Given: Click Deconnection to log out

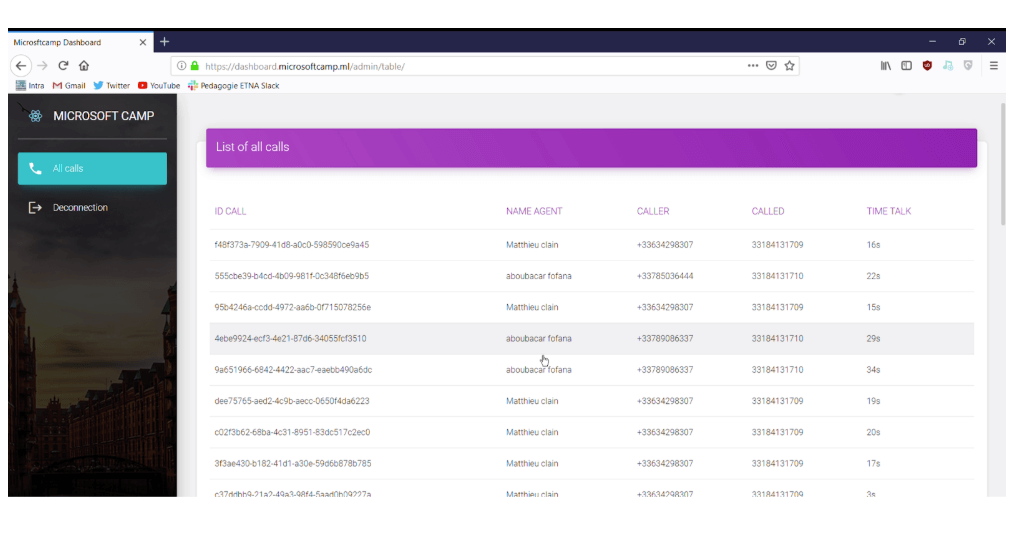Looking at the screenshot, I should click(x=81, y=207).
